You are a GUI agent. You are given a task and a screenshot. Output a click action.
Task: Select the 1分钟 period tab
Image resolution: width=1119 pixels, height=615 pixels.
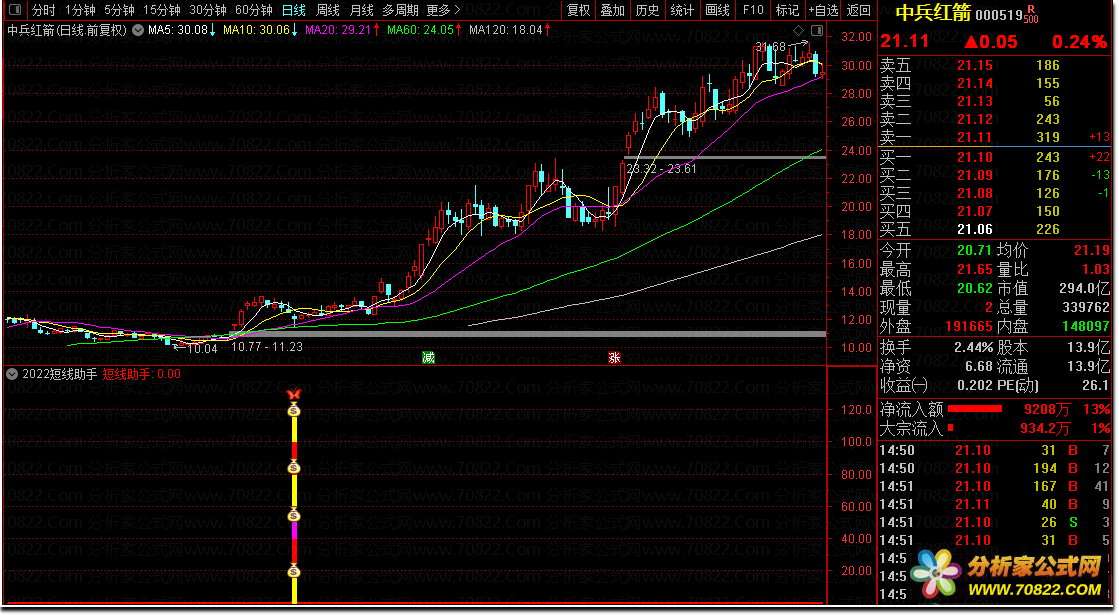click(80, 10)
